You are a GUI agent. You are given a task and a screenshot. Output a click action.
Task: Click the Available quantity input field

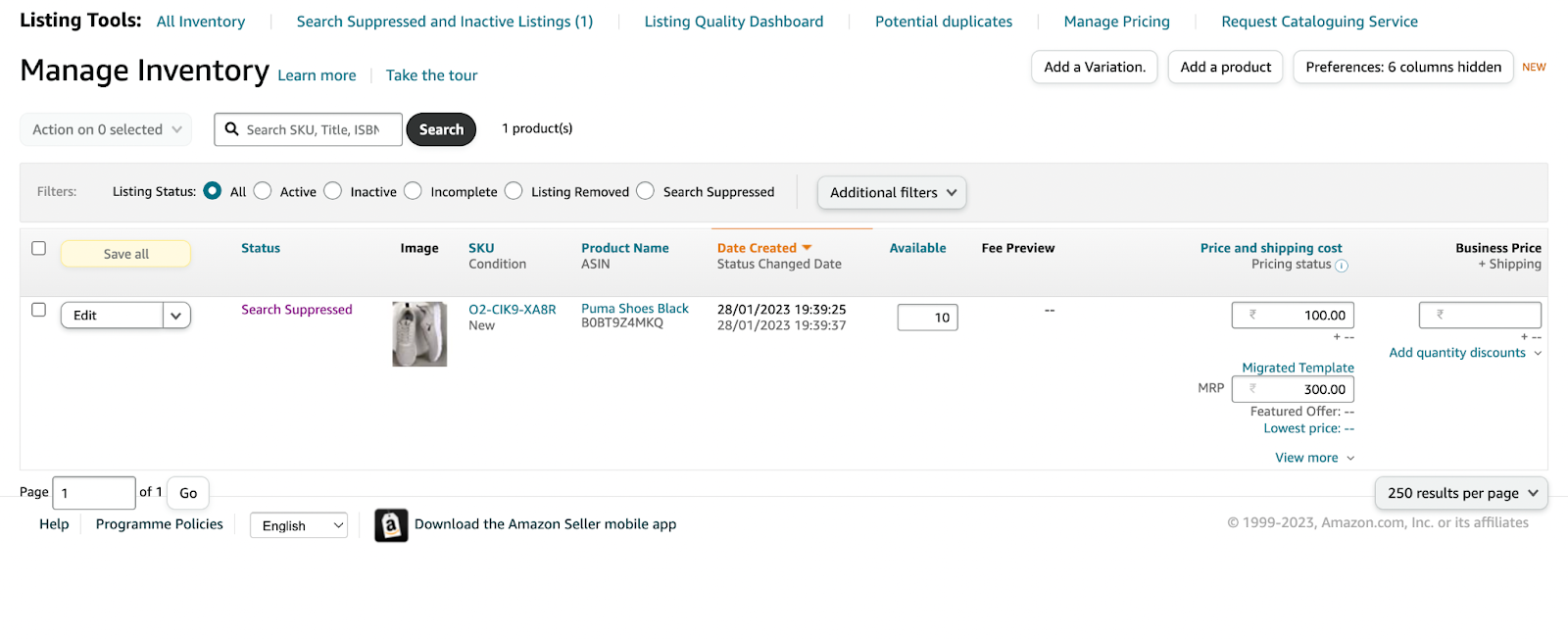[x=927, y=318]
